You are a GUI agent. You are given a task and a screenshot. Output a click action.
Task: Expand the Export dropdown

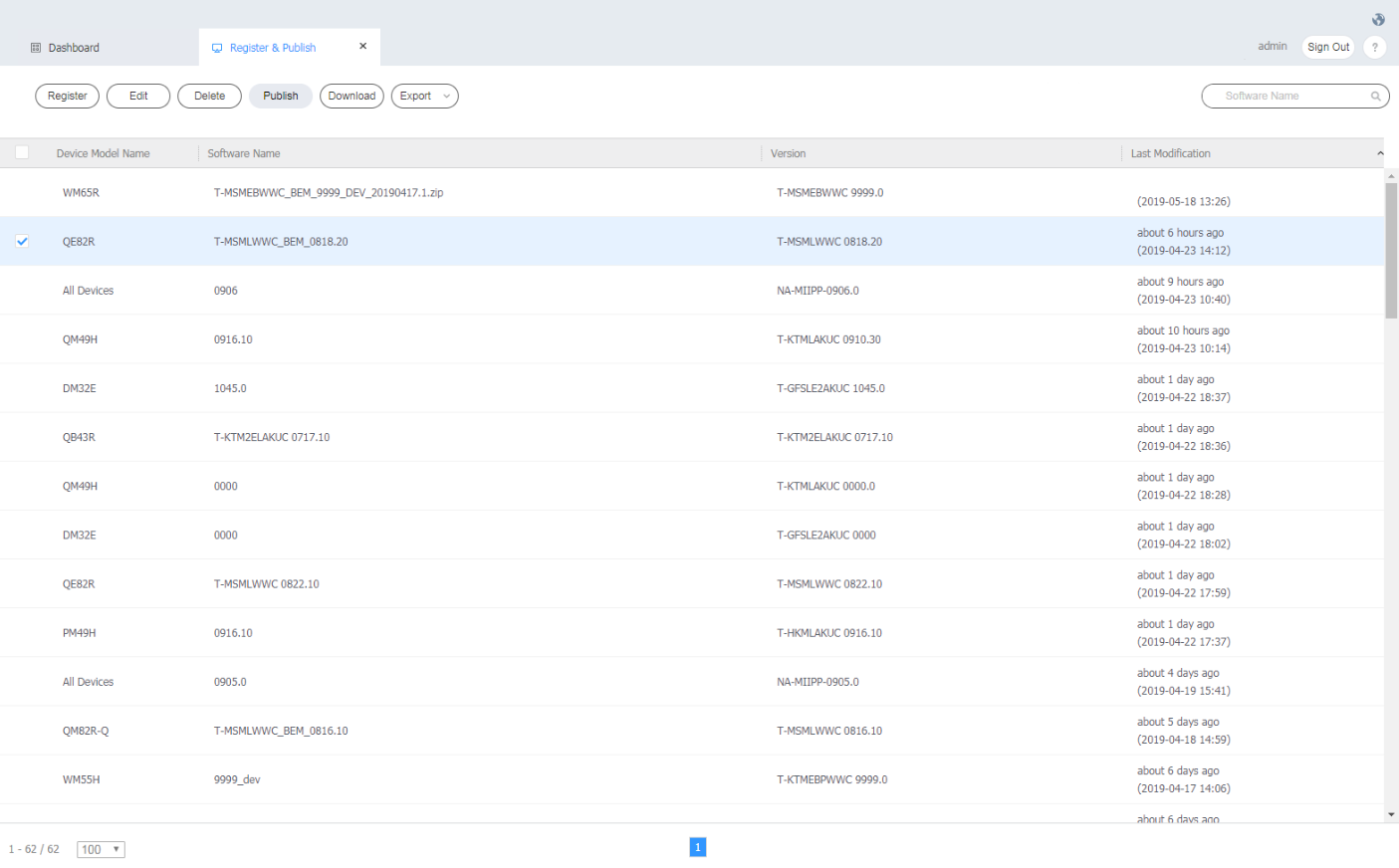[425, 97]
